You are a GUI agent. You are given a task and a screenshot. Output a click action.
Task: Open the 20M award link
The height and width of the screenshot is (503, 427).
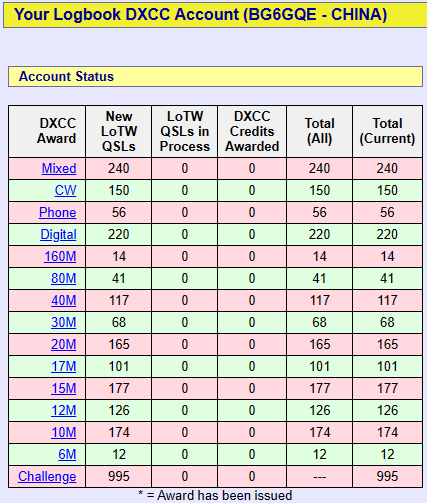(64, 344)
